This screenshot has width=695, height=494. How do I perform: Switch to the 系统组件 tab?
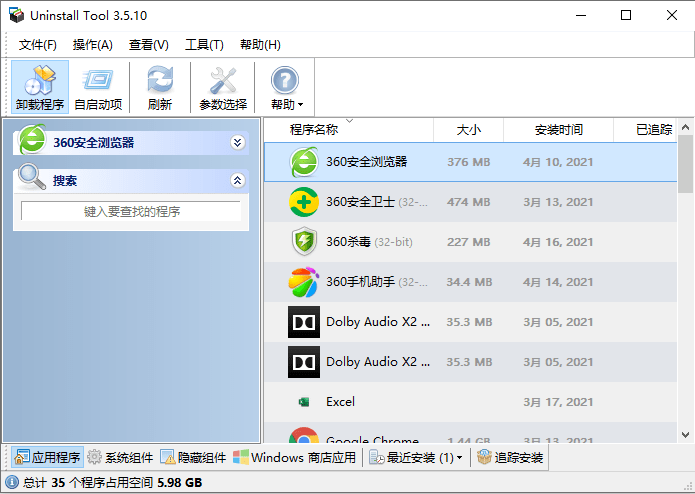point(120,458)
